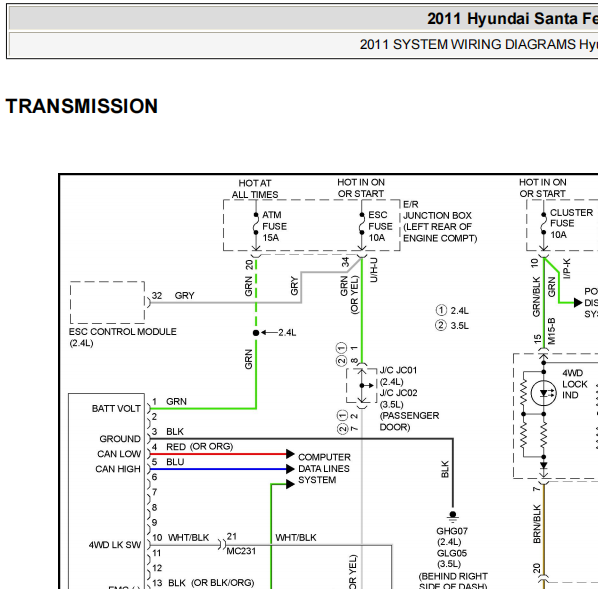Click the 2.4L splice dot on green wire
The height and width of the screenshot is (589, 598).
(x=256, y=333)
